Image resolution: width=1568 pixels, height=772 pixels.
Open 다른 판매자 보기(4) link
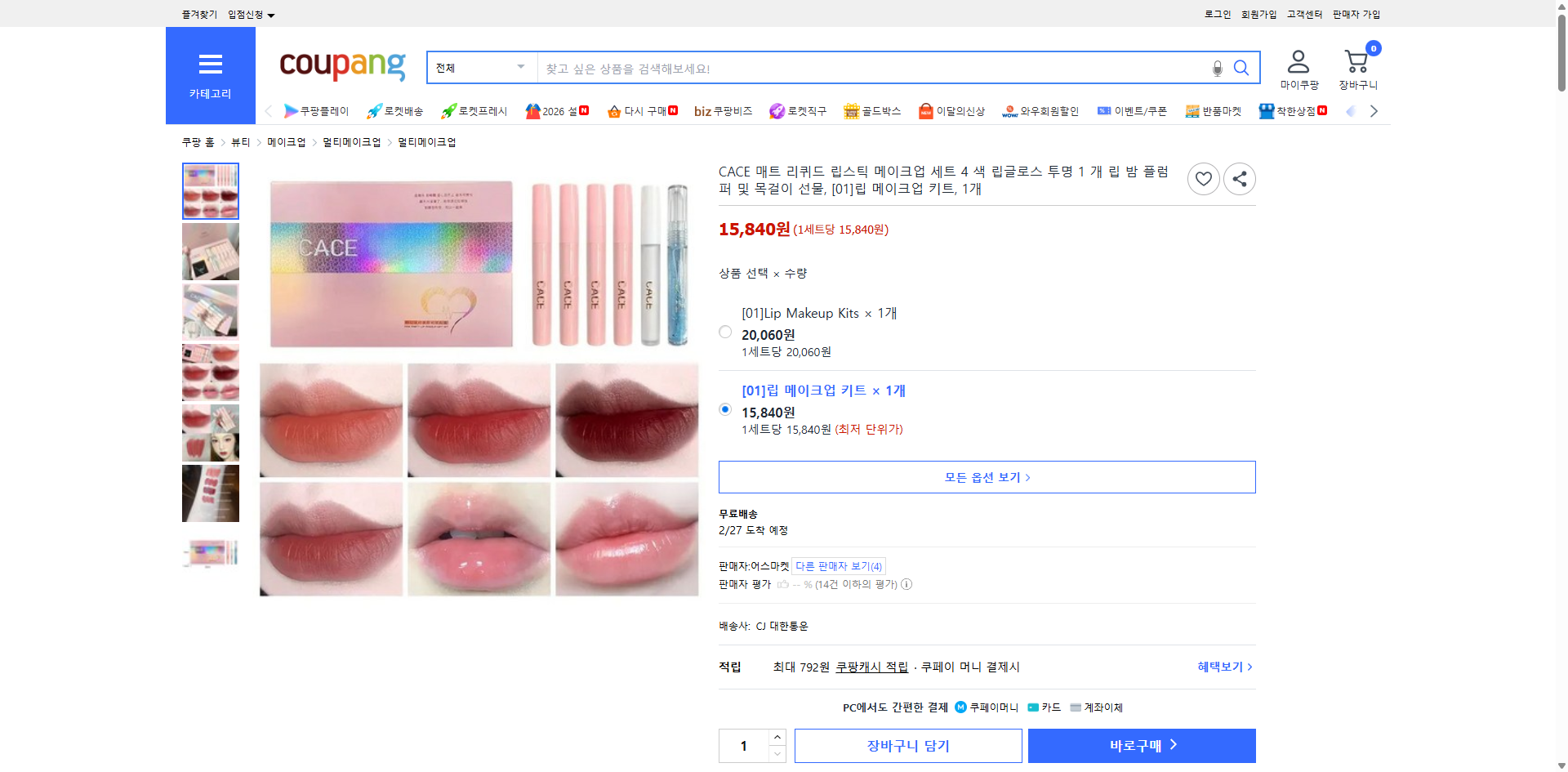[x=837, y=565]
